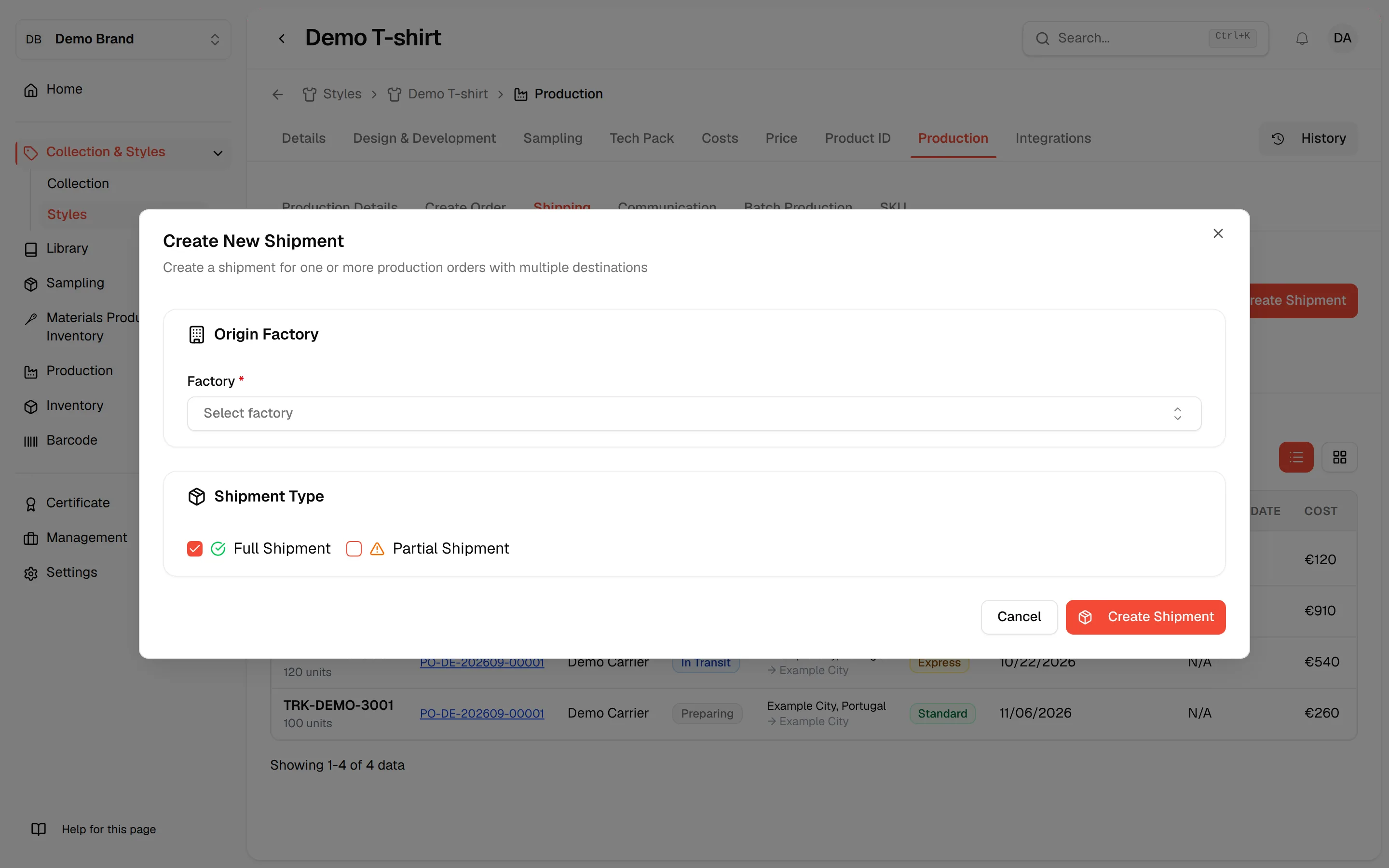Click the notification bell icon
This screenshot has width=1389, height=868.
coord(1302,39)
